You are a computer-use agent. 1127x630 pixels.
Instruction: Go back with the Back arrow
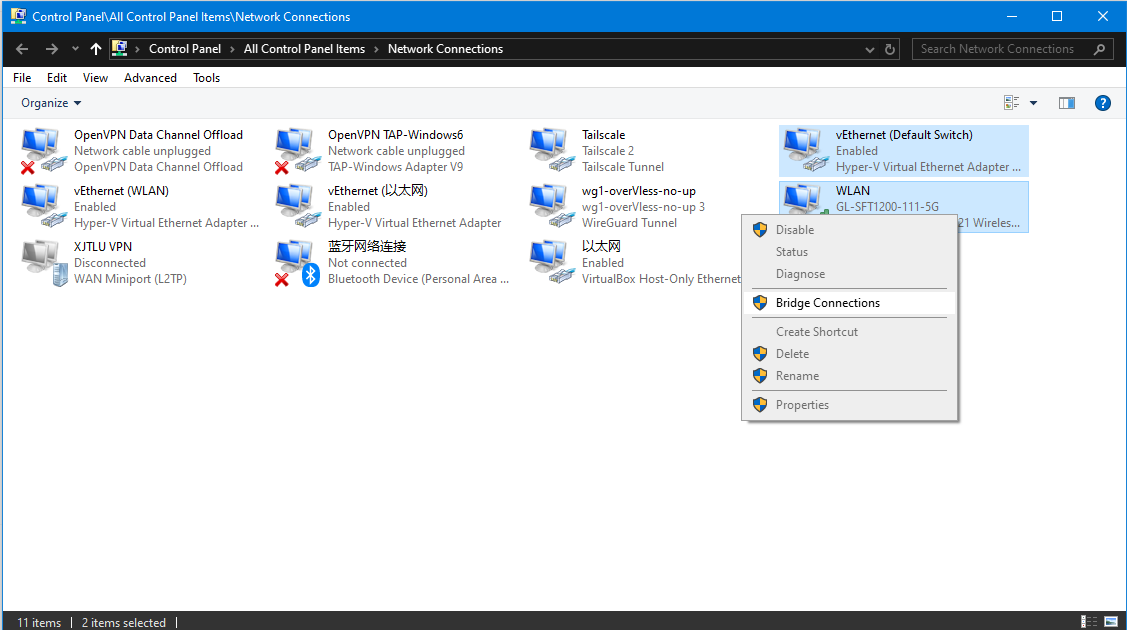click(22, 49)
